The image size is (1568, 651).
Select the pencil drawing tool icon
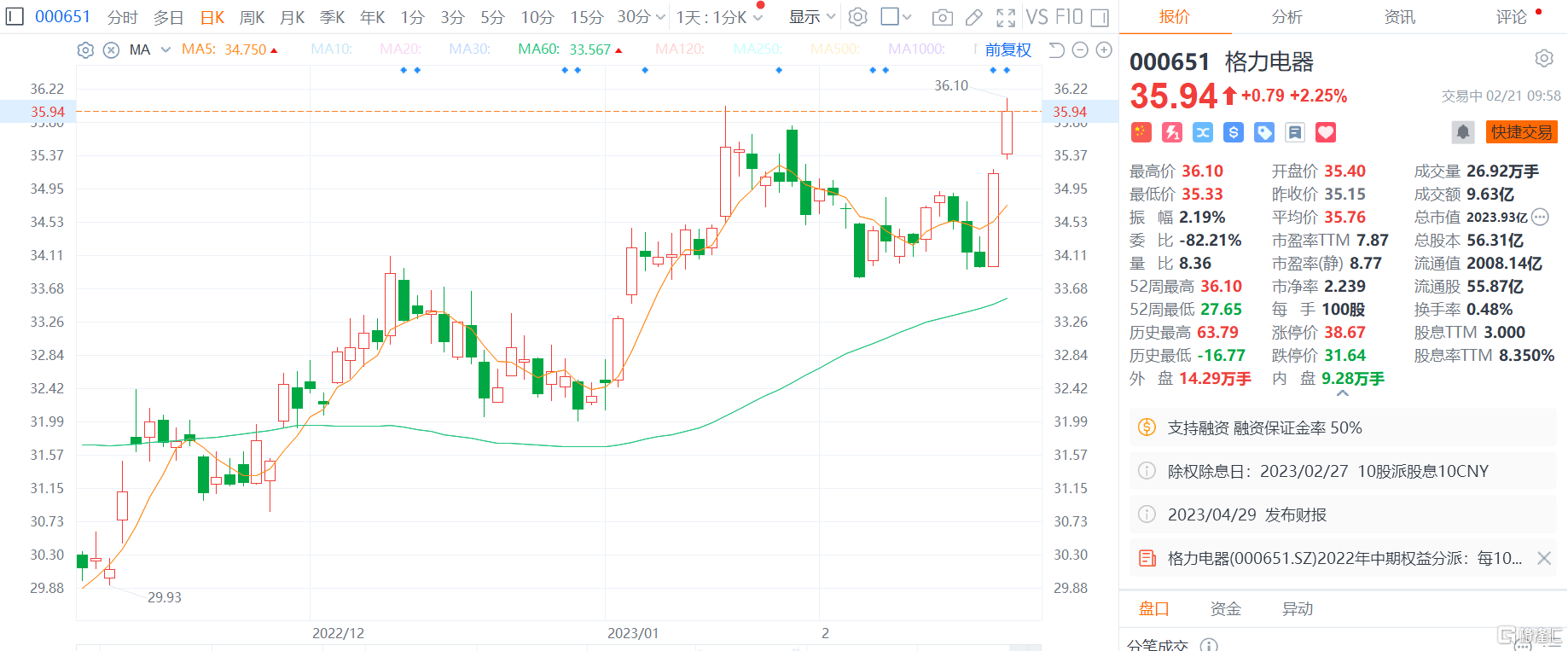[973, 17]
